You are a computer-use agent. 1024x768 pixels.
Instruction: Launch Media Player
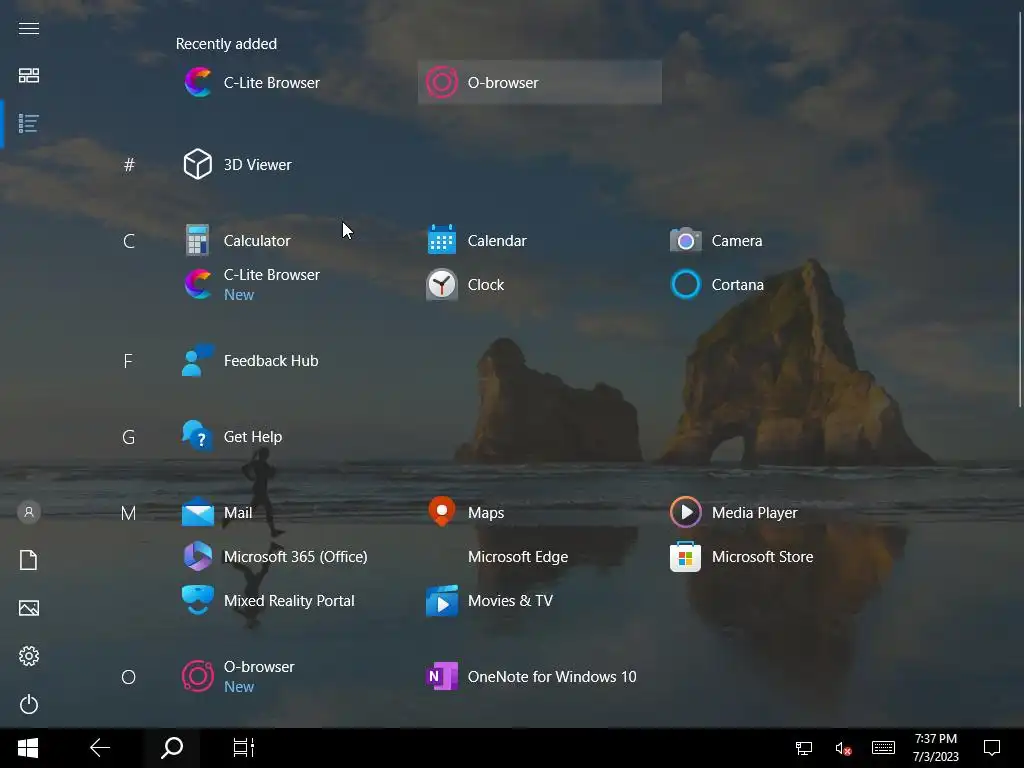pyautogui.click(x=783, y=513)
